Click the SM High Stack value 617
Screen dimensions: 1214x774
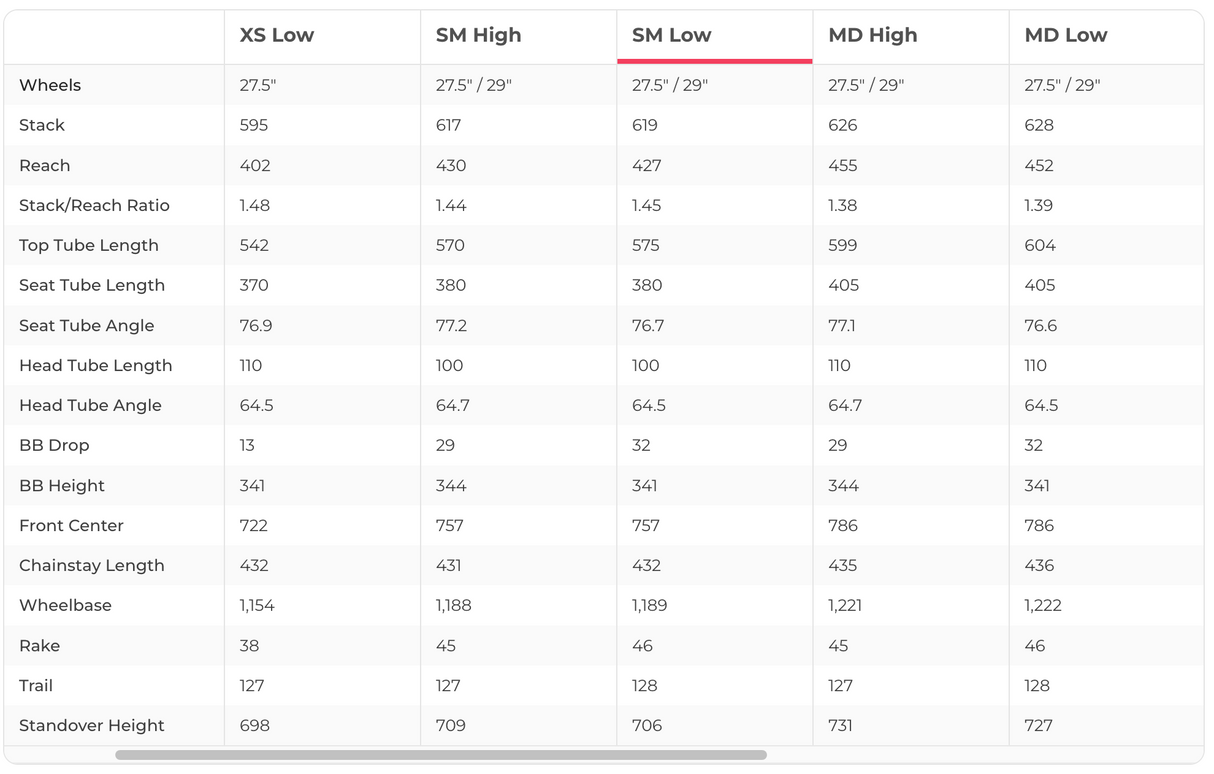[x=451, y=125]
